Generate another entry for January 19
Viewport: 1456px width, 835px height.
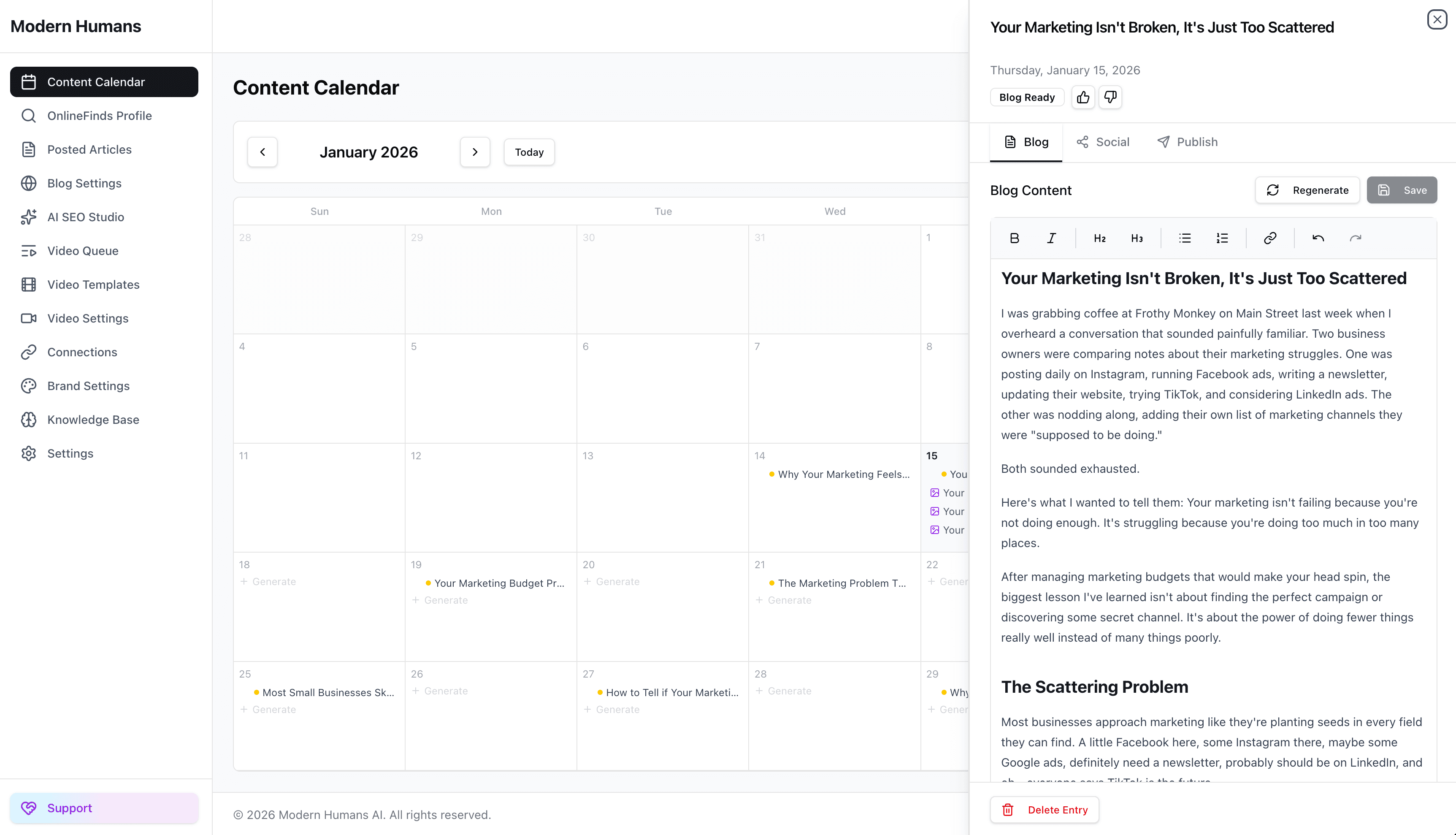[x=440, y=600]
